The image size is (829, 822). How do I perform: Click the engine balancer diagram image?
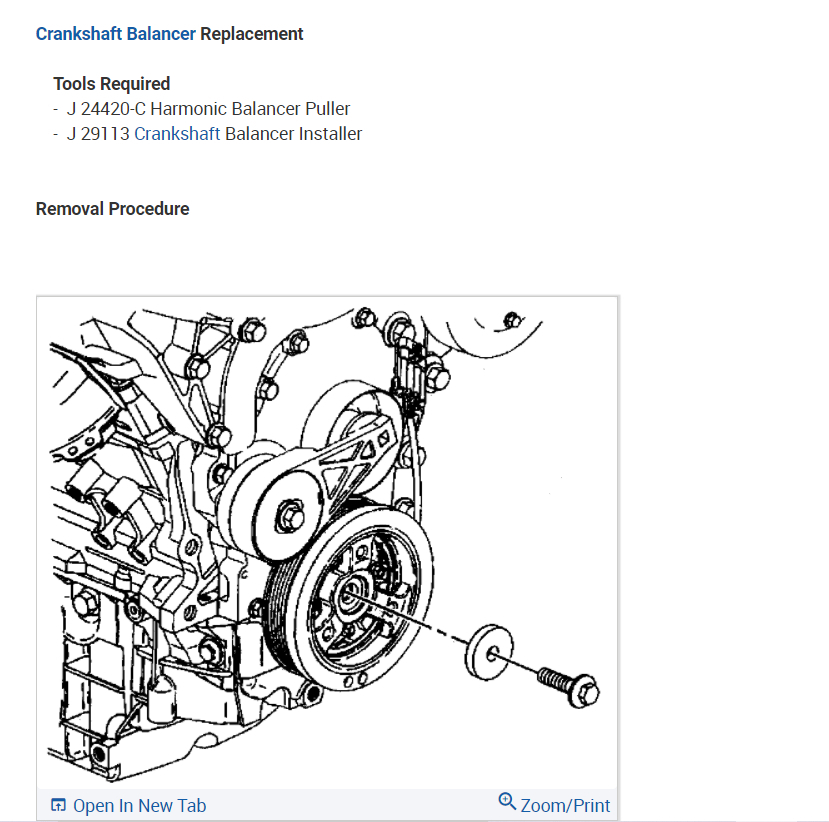(326, 543)
